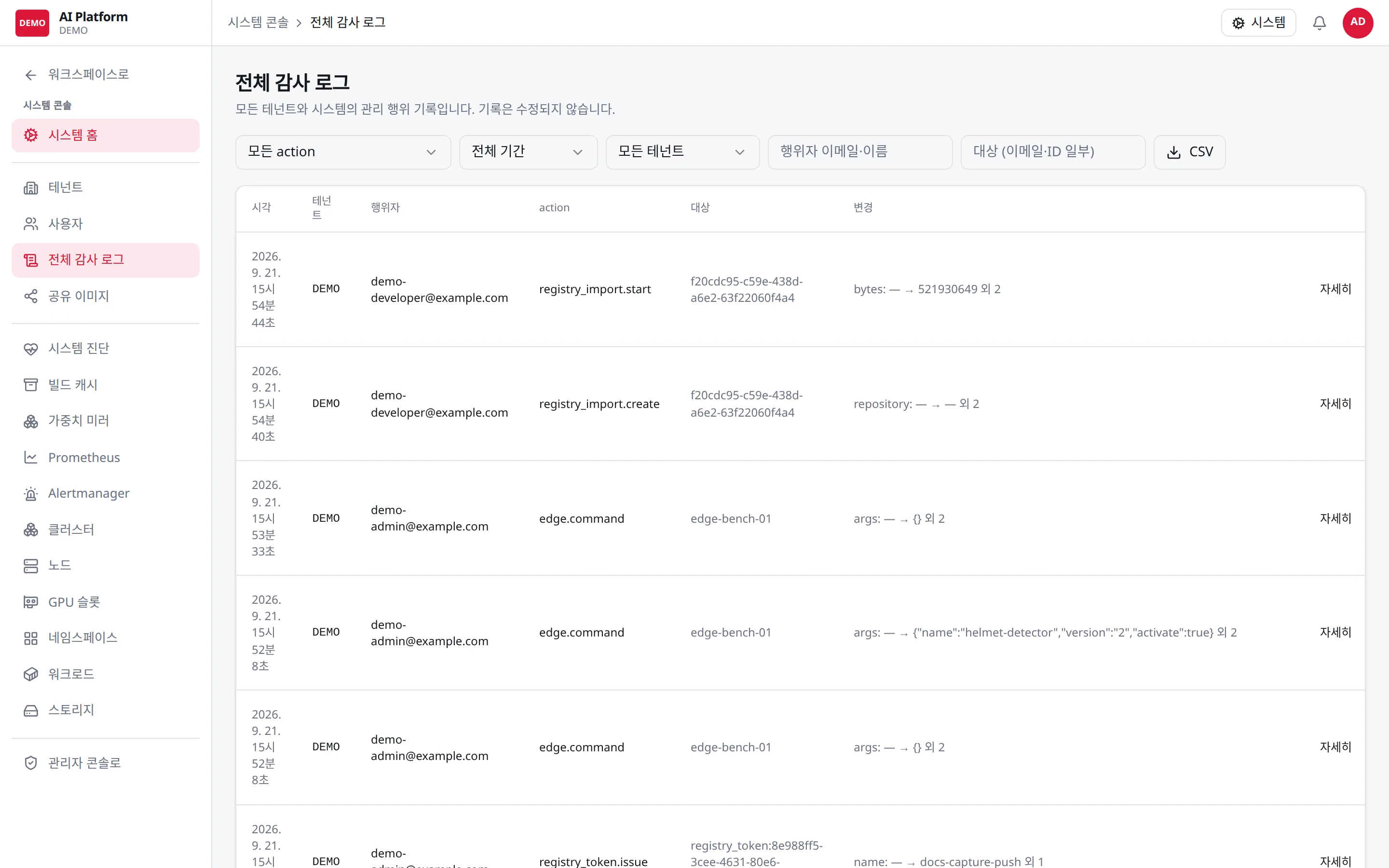1389x868 pixels.
Task: Click the 사용자 people icon
Action: click(30, 224)
